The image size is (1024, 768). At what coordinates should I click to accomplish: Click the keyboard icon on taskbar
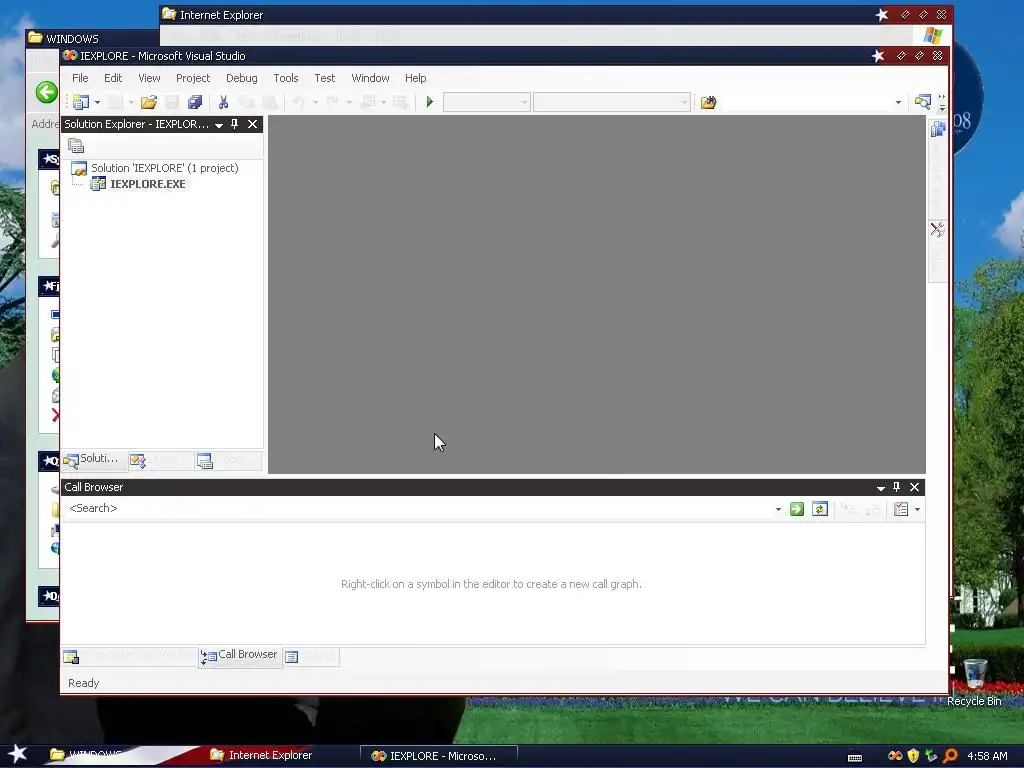pyautogui.click(x=855, y=757)
